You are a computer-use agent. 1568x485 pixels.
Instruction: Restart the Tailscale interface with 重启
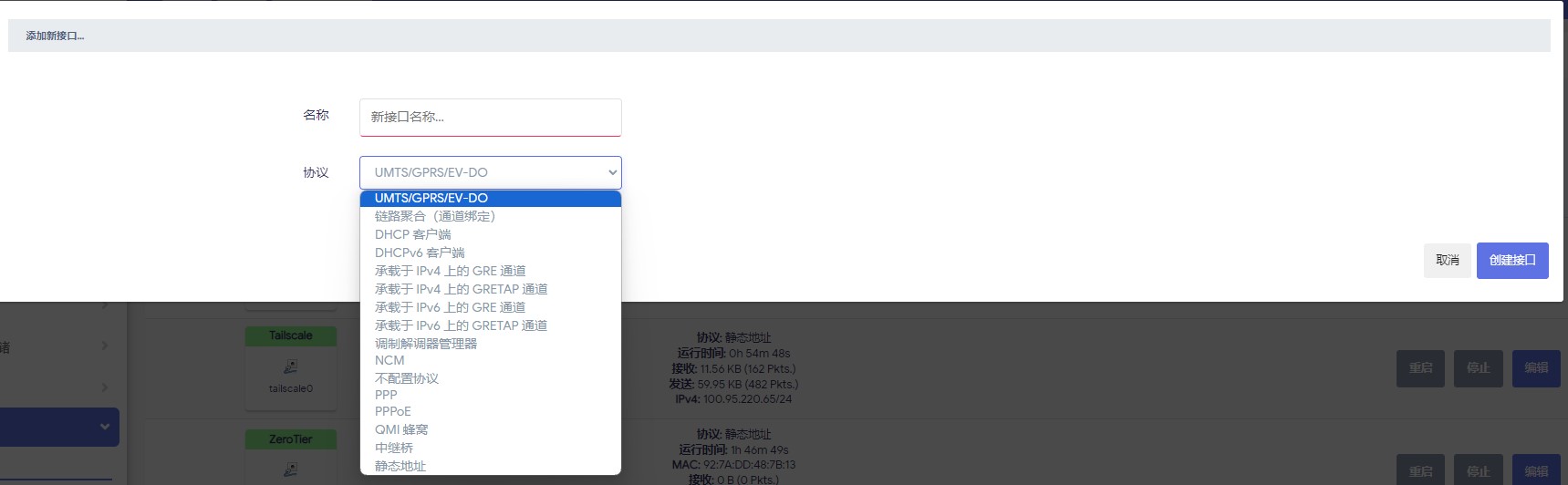tap(1420, 368)
